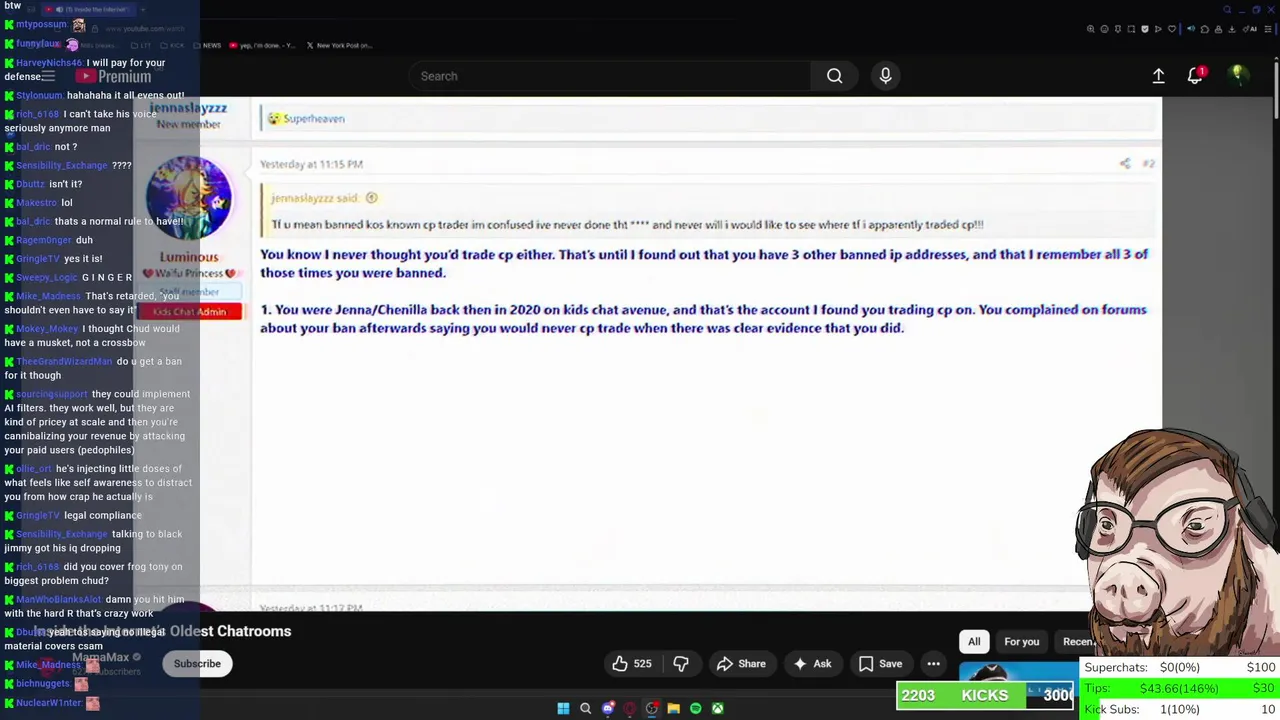This screenshot has width=1280, height=720.
Task: Switch to the Inside the Internet browser tab
Action: click(x=89, y=9)
